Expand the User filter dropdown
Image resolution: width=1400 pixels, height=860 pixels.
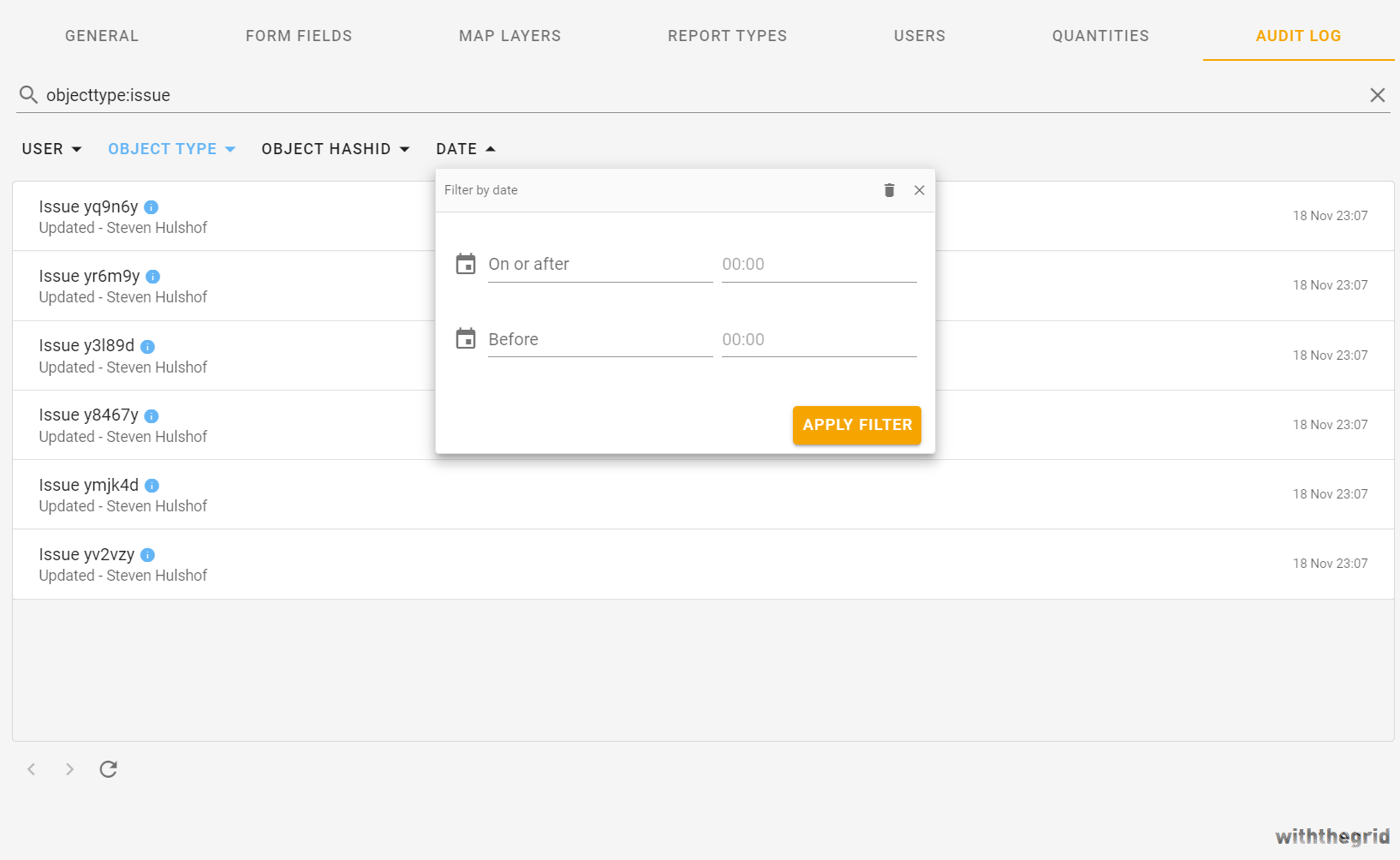(x=51, y=149)
